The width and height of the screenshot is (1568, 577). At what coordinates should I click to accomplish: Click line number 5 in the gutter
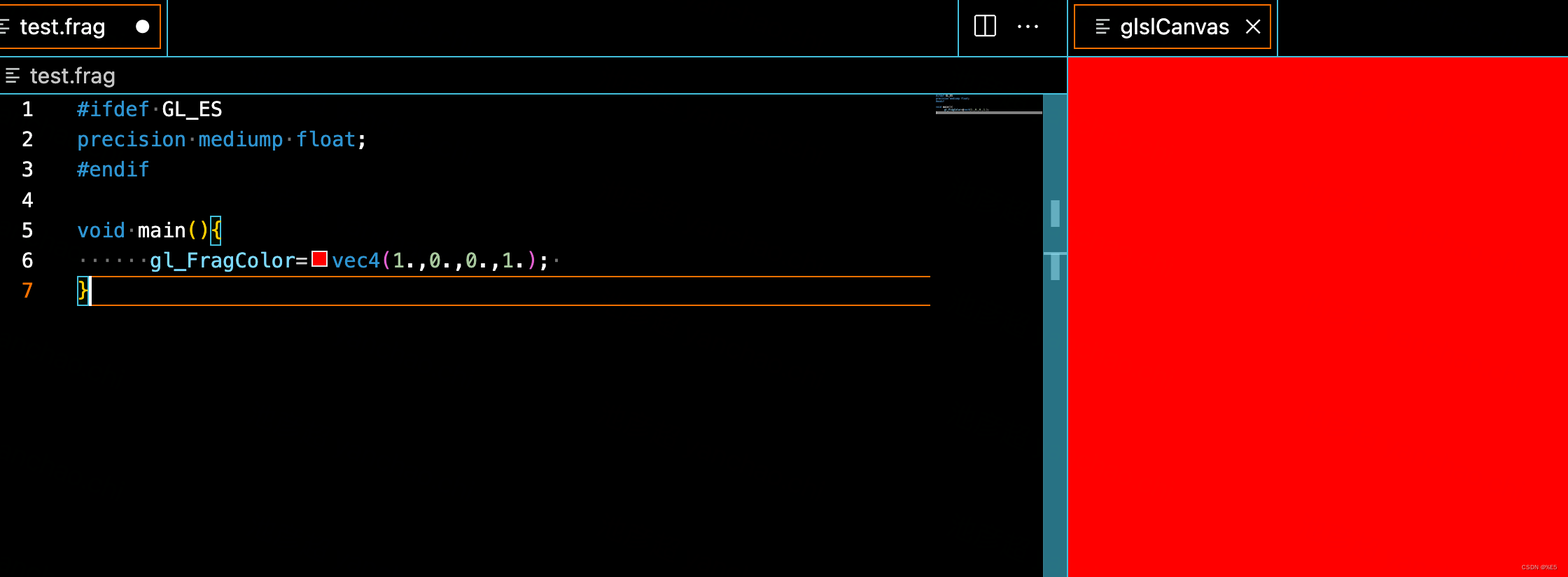27,230
